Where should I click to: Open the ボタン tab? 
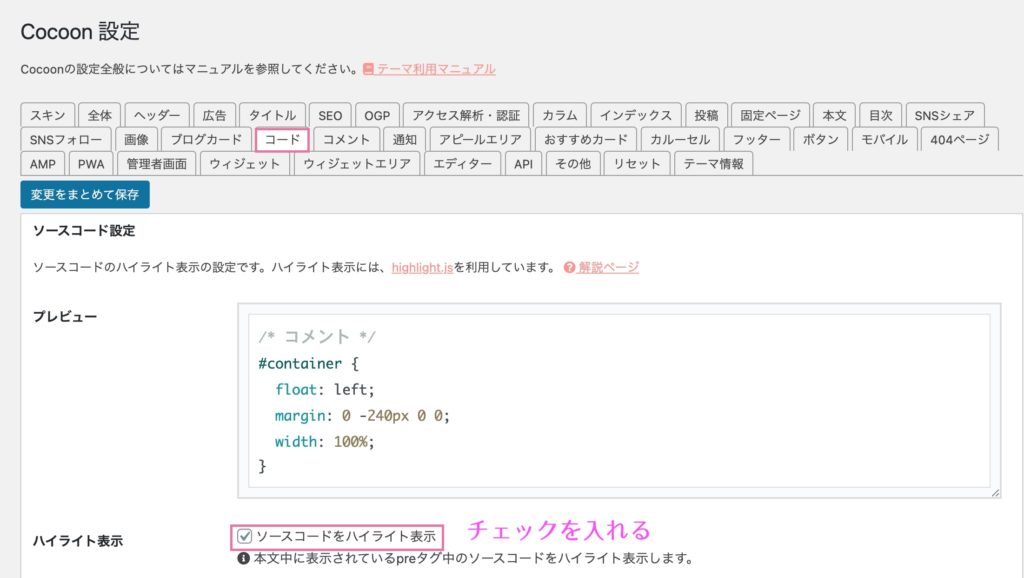(x=820, y=139)
